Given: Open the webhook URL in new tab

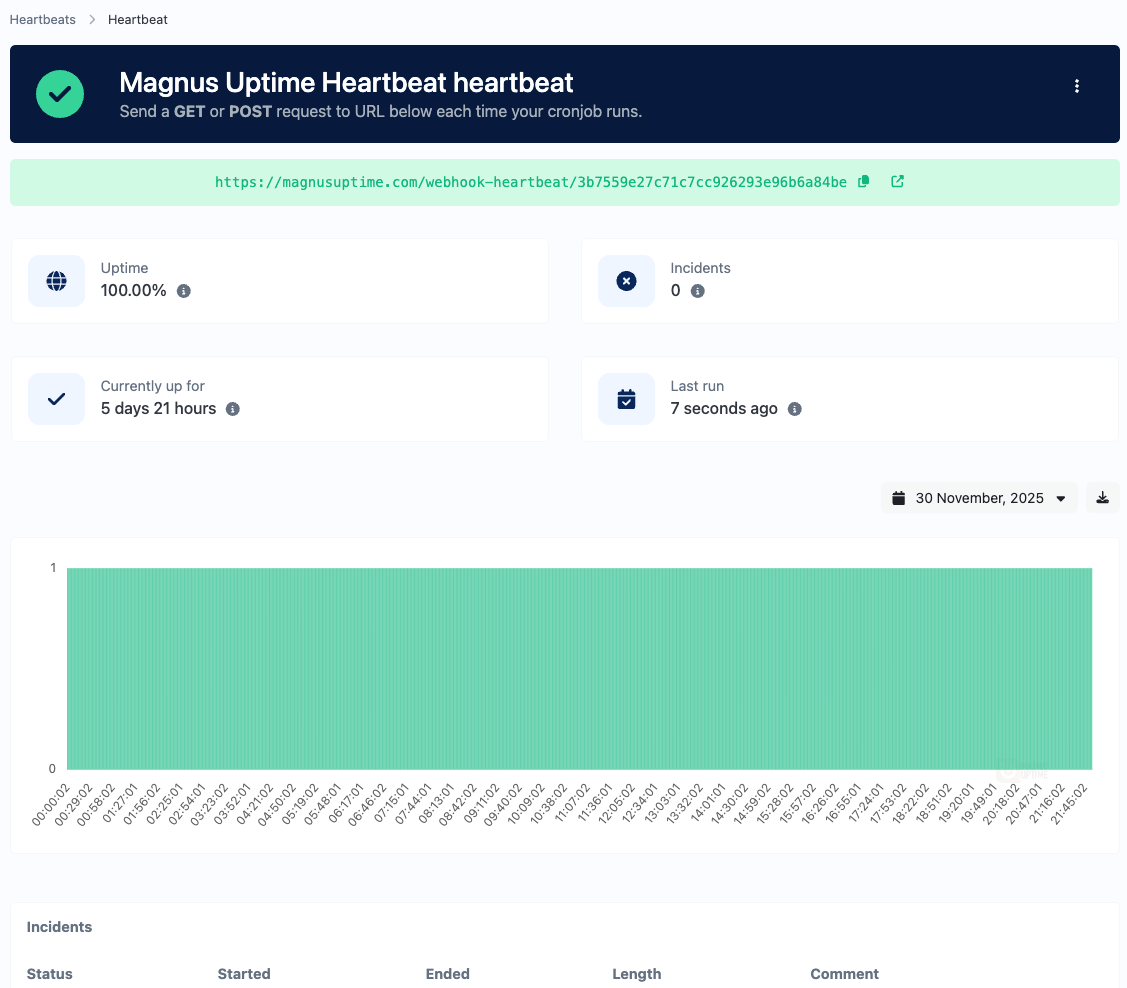Looking at the screenshot, I should (897, 182).
